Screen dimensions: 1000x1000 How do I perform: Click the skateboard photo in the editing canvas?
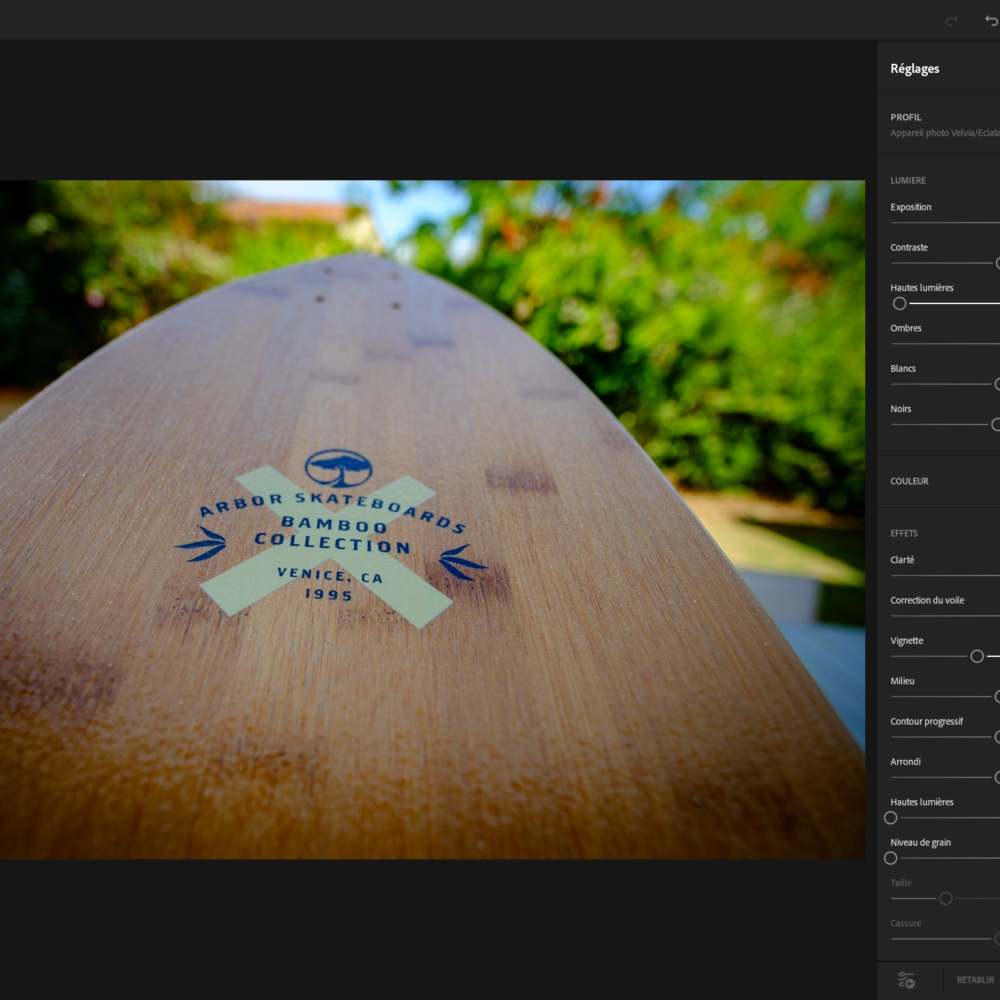click(432, 520)
